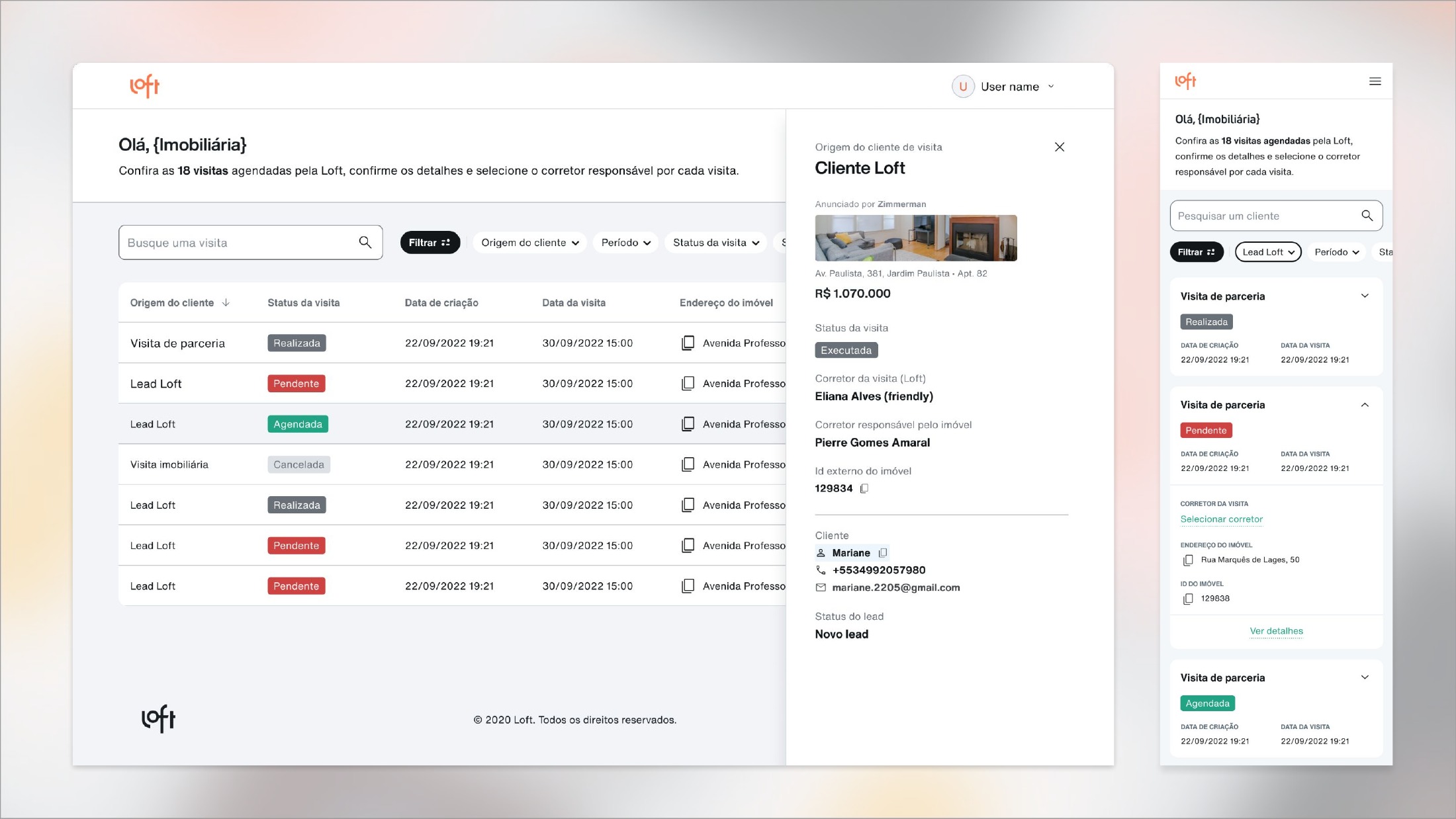
Task: Copy address Rua Marquês de Lages, 50
Action: point(1188,560)
